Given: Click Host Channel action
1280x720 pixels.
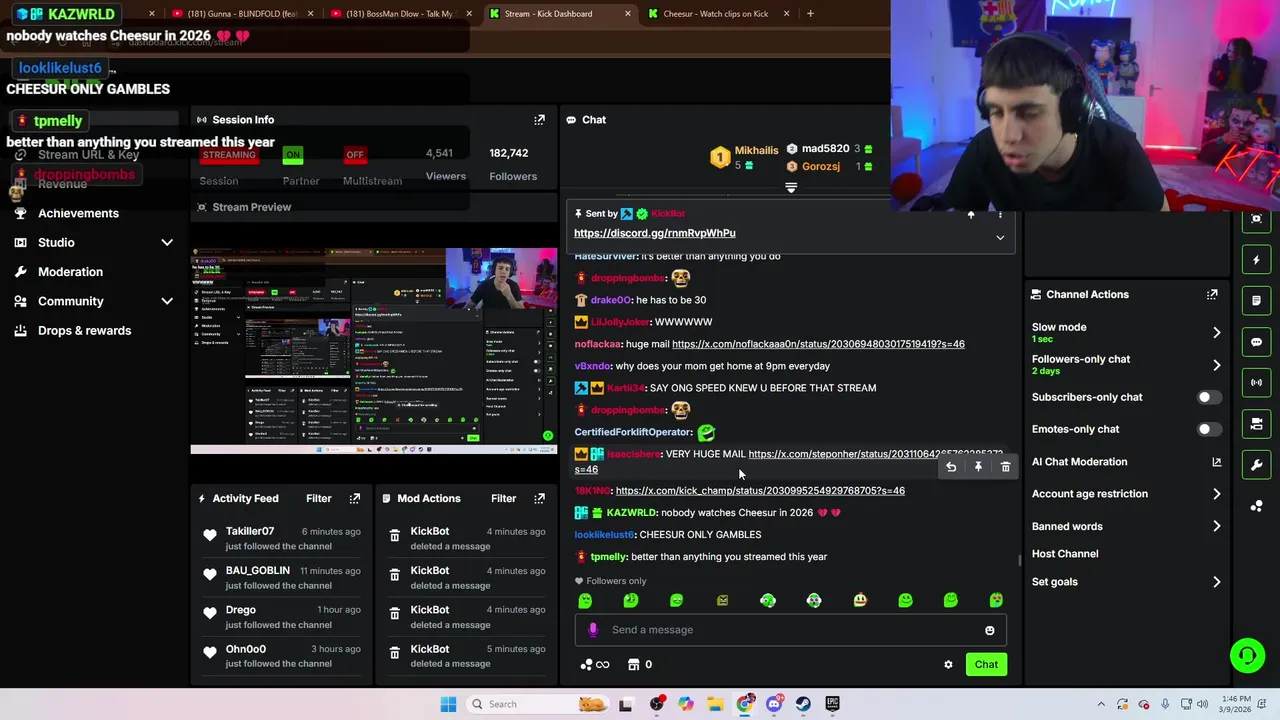Looking at the screenshot, I should tap(1065, 554).
